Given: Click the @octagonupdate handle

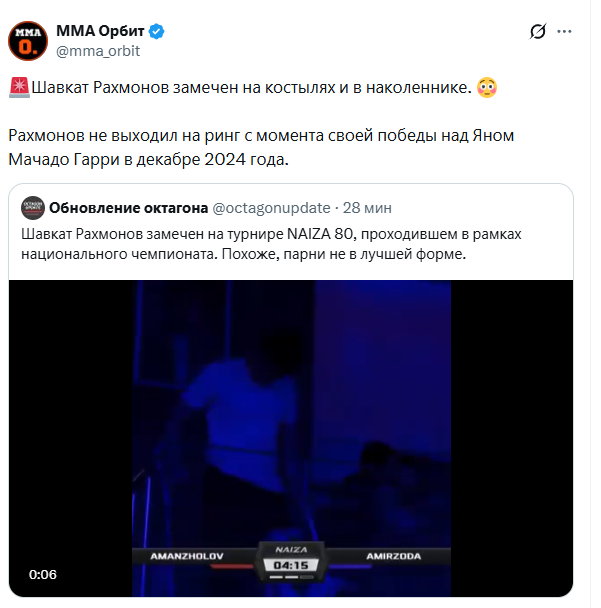Looking at the screenshot, I should click(271, 208).
